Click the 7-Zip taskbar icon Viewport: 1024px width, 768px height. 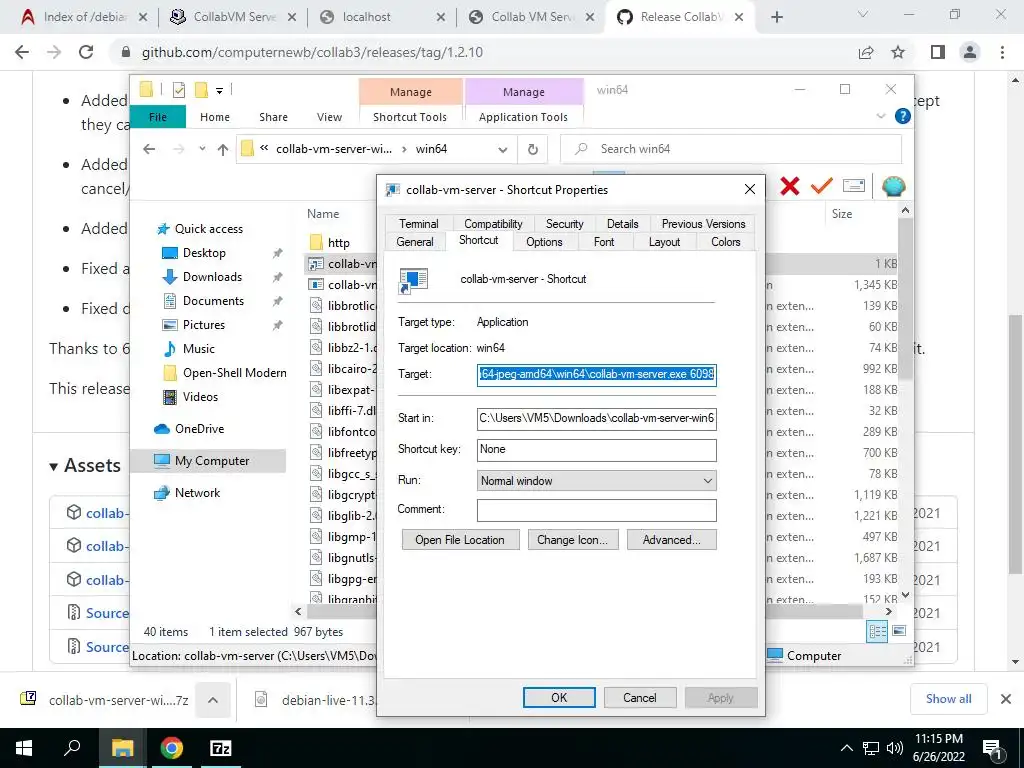coord(221,748)
